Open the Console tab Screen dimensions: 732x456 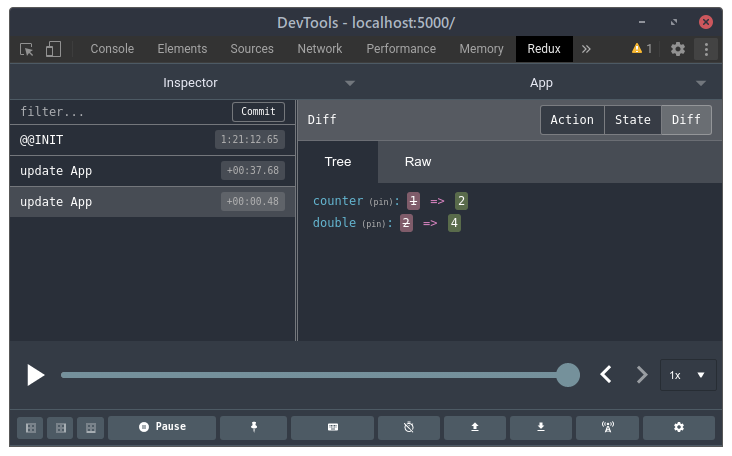click(112, 49)
